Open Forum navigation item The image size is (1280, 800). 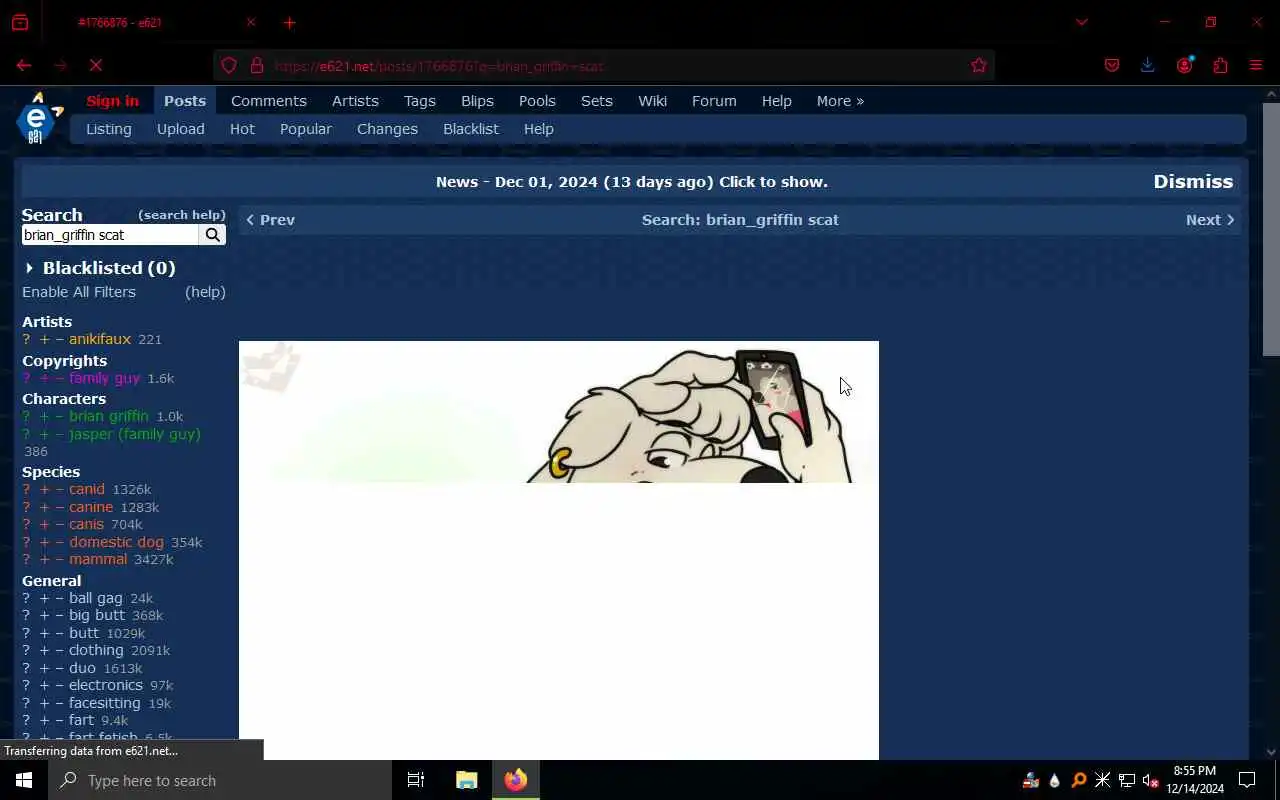pyautogui.click(x=714, y=101)
